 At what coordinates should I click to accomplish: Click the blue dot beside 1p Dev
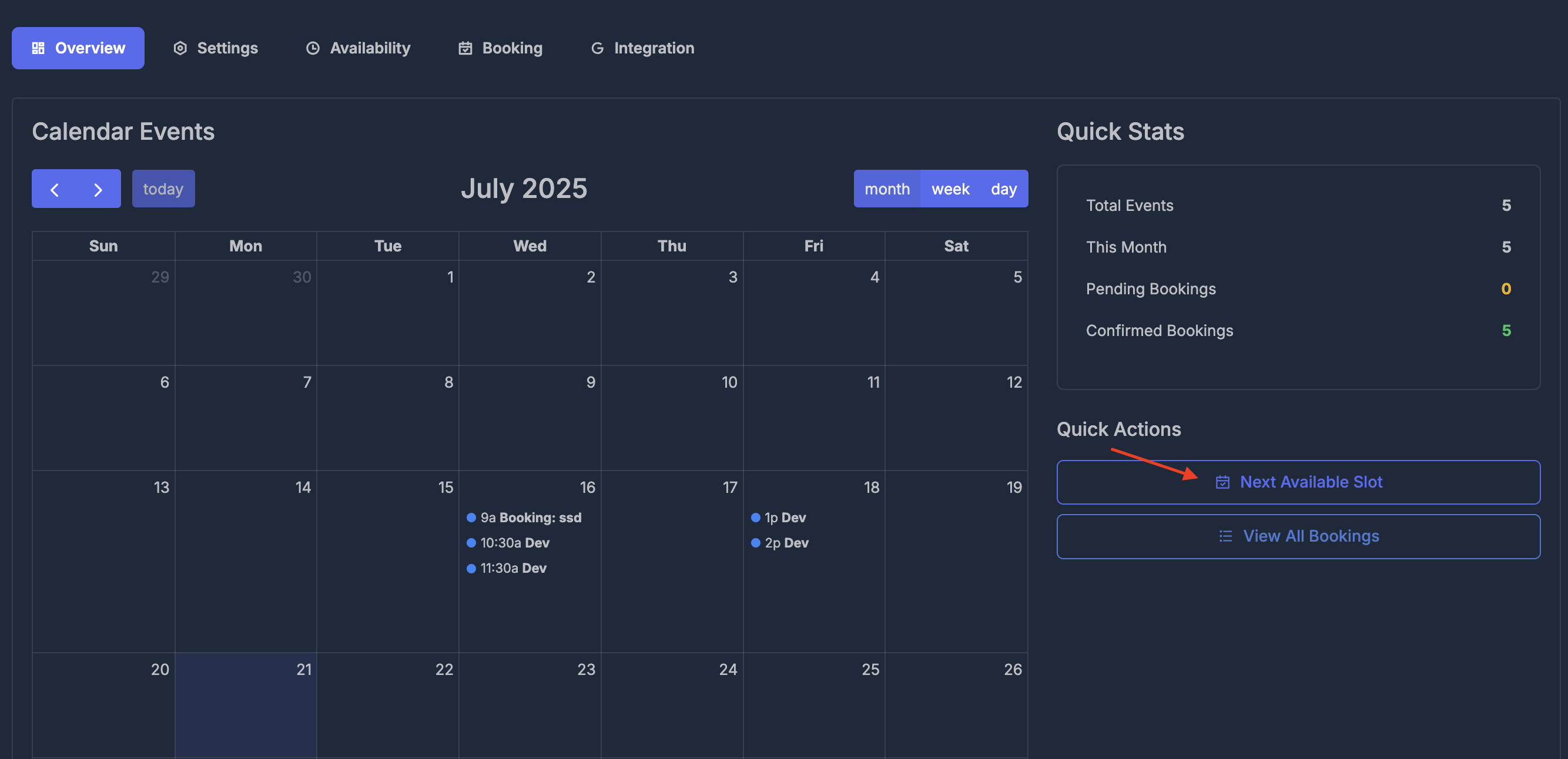[755, 518]
